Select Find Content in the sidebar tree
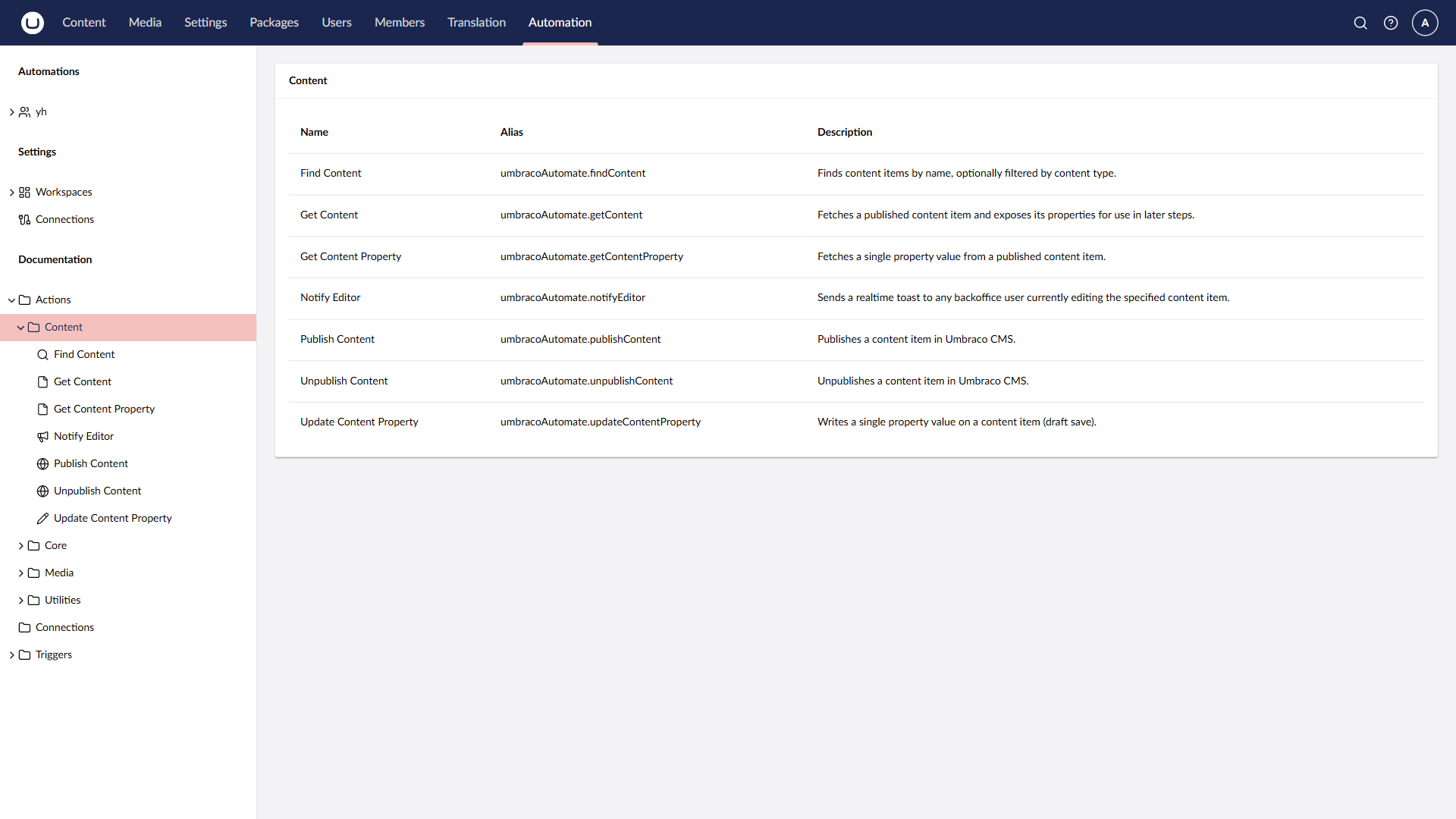 (x=84, y=355)
